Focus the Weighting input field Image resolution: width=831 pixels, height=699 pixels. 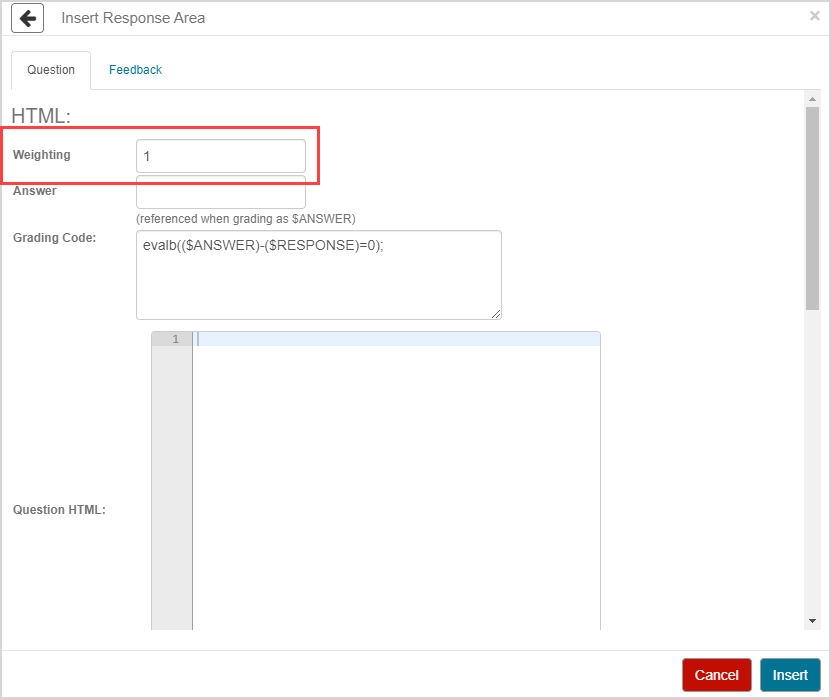[x=220, y=156]
